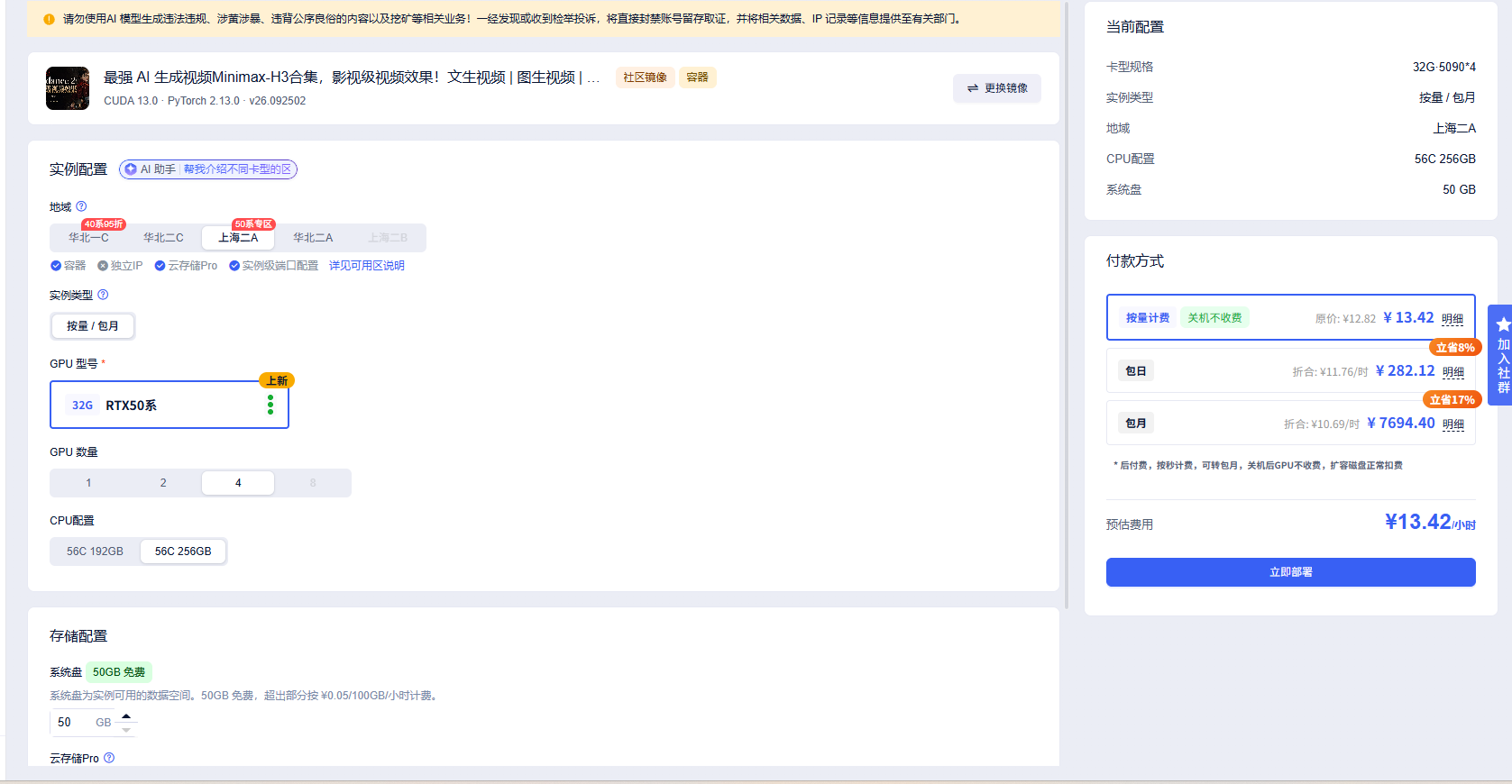1512x784 pixels.
Task: Select the 32G RTX50系 GPU model card
Action: (170, 405)
